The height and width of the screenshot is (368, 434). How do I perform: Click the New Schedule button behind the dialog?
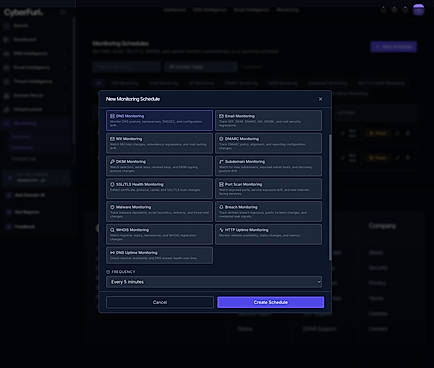[393, 47]
